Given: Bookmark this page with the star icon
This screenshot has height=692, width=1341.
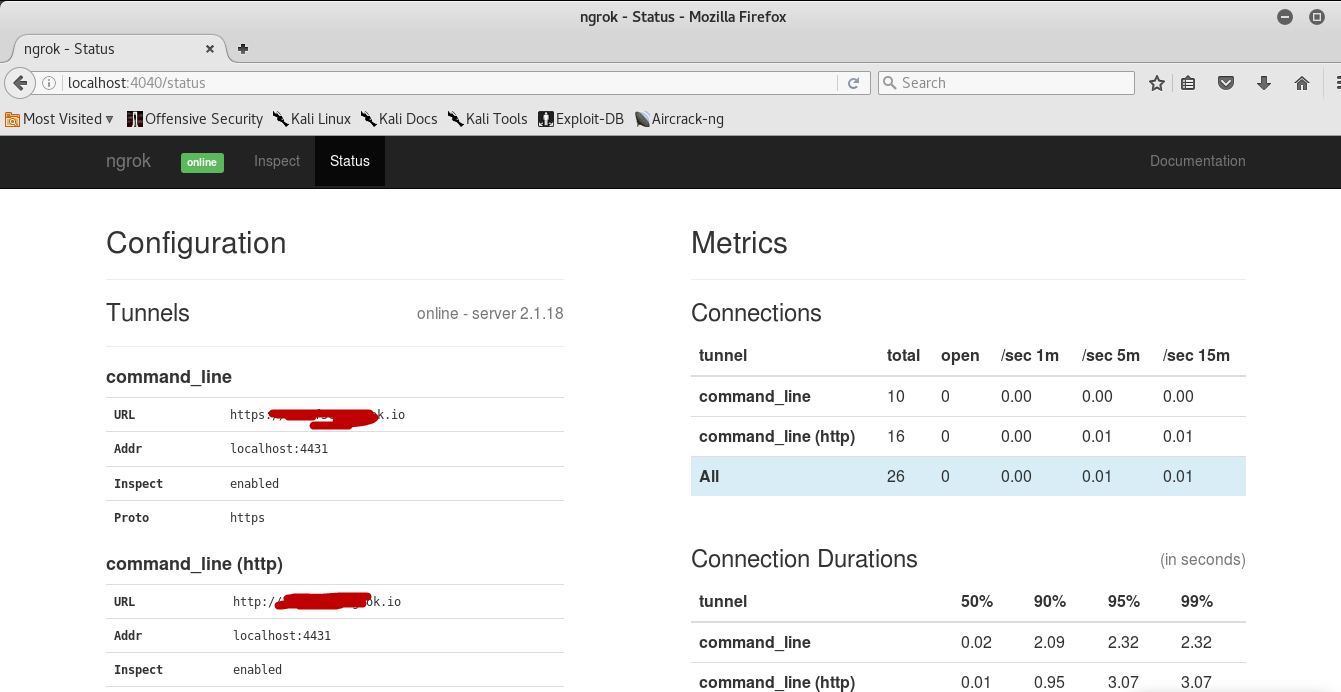Looking at the screenshot, I should pos(1157,83).
